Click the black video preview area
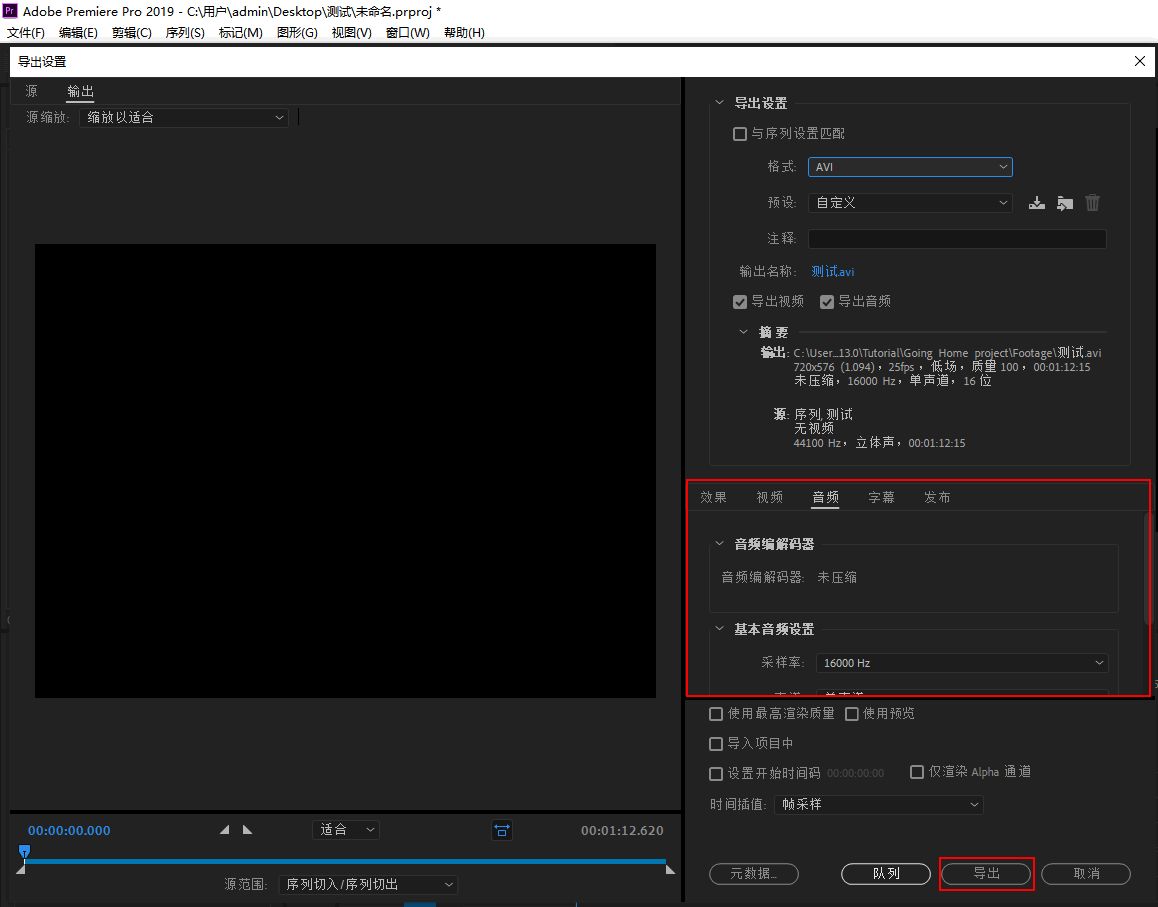The width and height of the screenshot is (1158, 907). pos(345,470)
